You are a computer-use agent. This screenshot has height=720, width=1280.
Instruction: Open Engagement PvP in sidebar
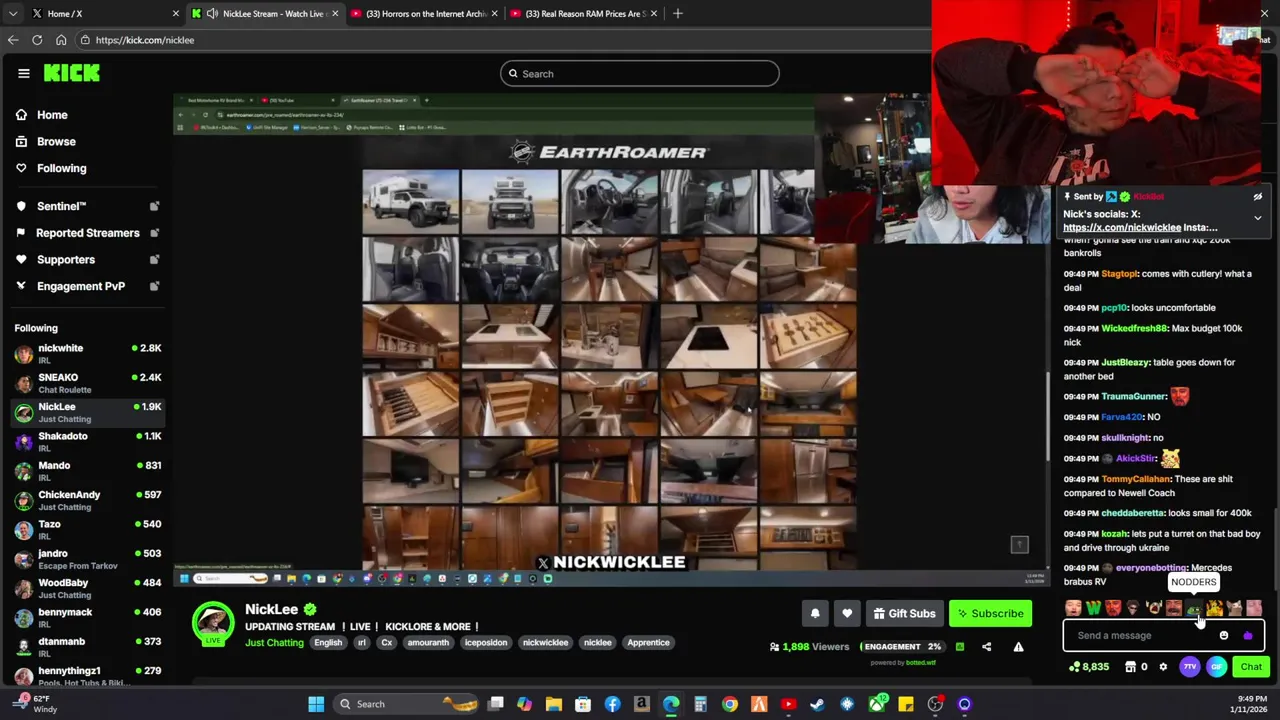80,286
